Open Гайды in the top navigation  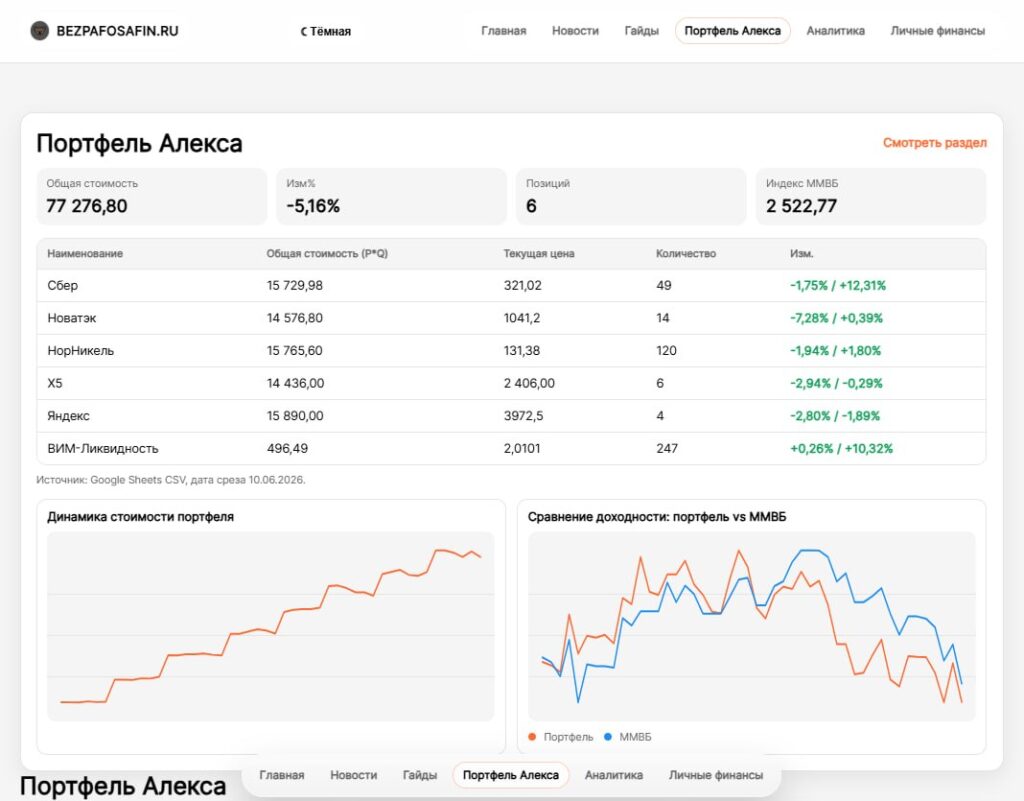point(641,31)
